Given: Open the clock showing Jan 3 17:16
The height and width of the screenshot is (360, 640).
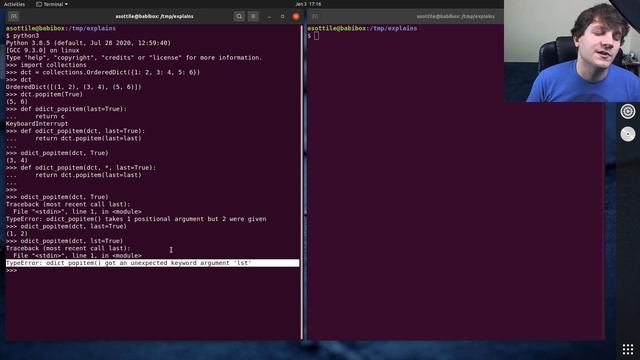Looking at the screenshot, I should click(308, 4).
